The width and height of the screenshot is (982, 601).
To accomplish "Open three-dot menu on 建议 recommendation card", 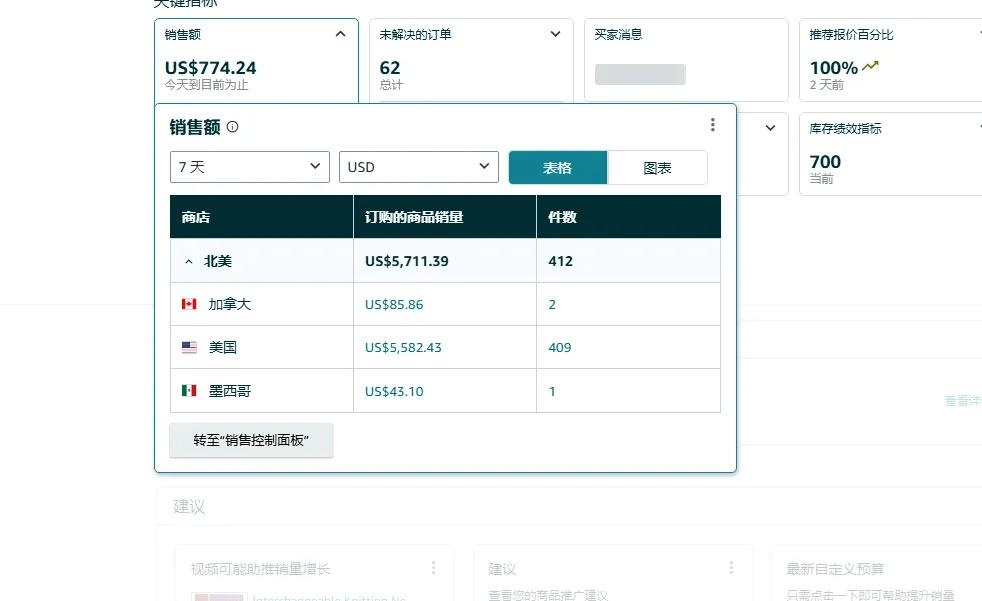I will 731,568.
